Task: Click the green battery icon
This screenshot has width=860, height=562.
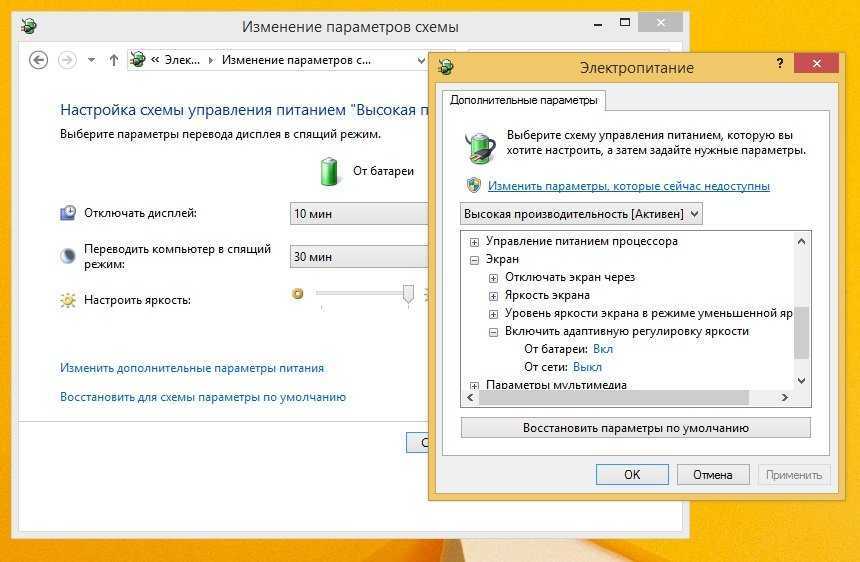Action: tap(329, 171)
